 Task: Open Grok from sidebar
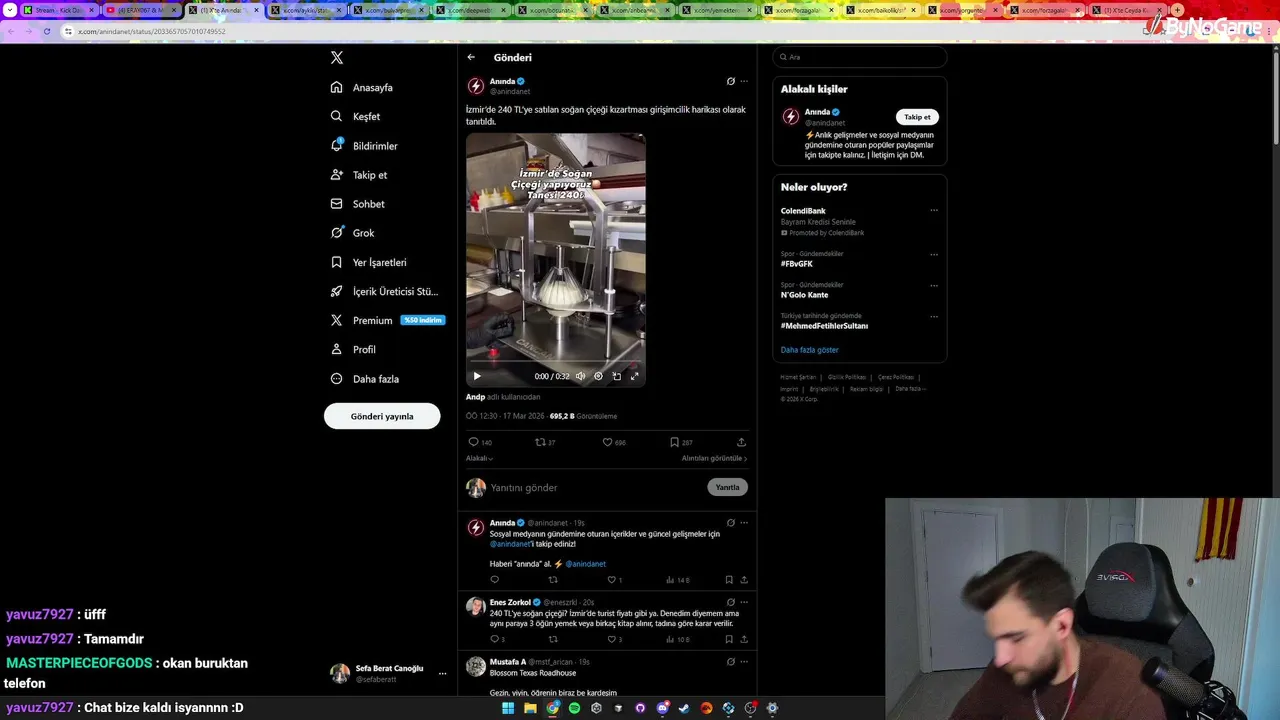click(353, 233)
